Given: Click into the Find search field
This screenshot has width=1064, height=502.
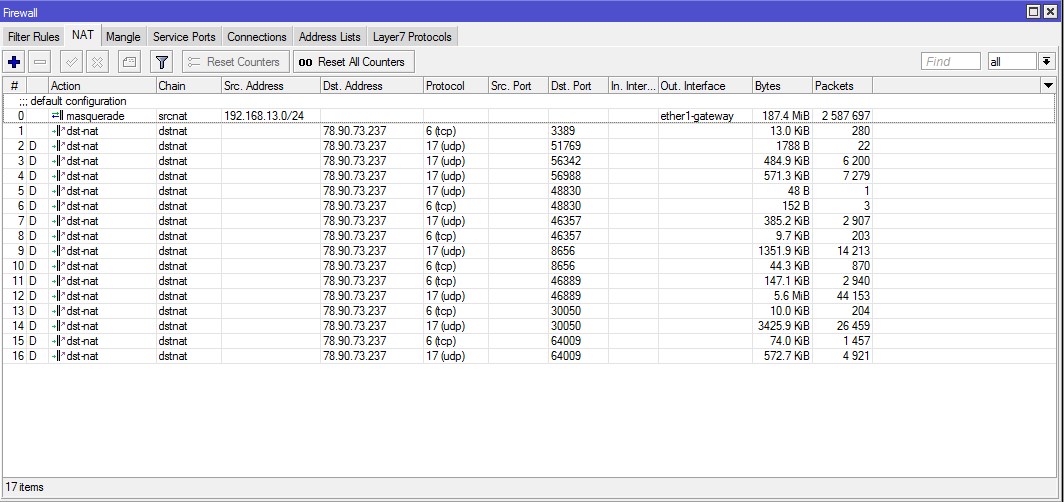Looking at the screenshot, I should pos(950,62).
